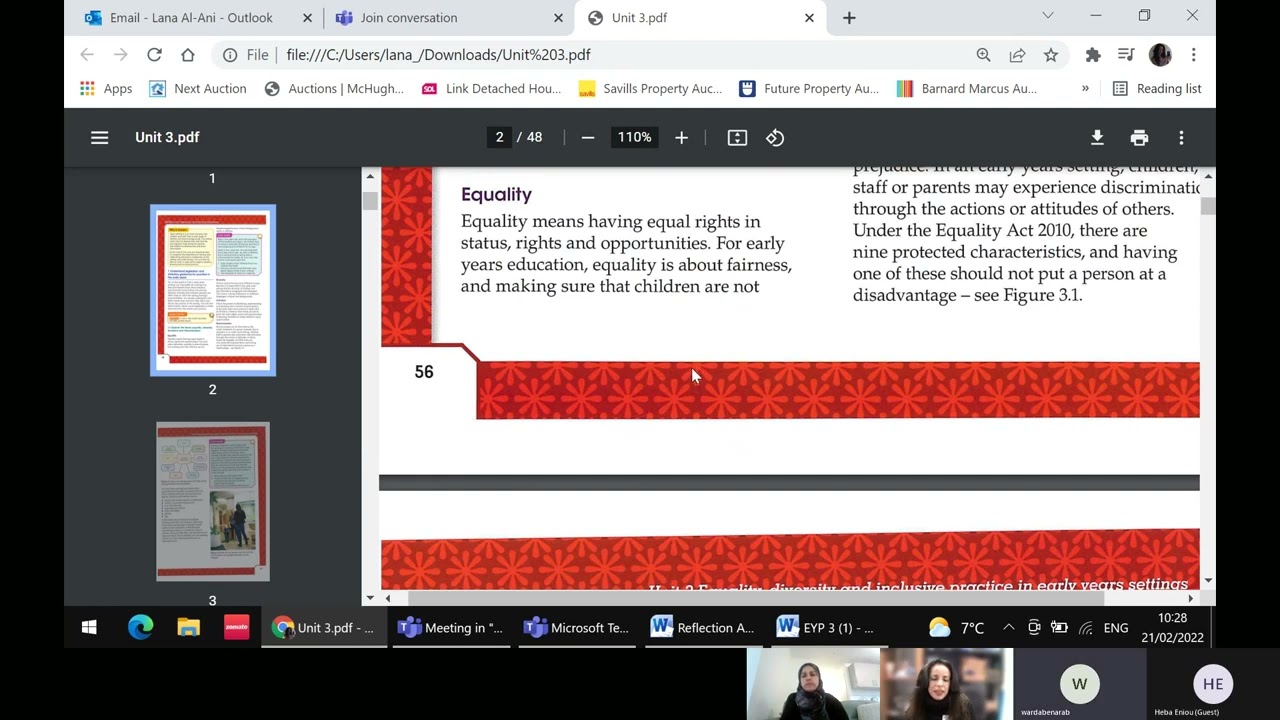Open the PDF viewer more actions menu
1280x720 pixels.
coord(1181,138)
